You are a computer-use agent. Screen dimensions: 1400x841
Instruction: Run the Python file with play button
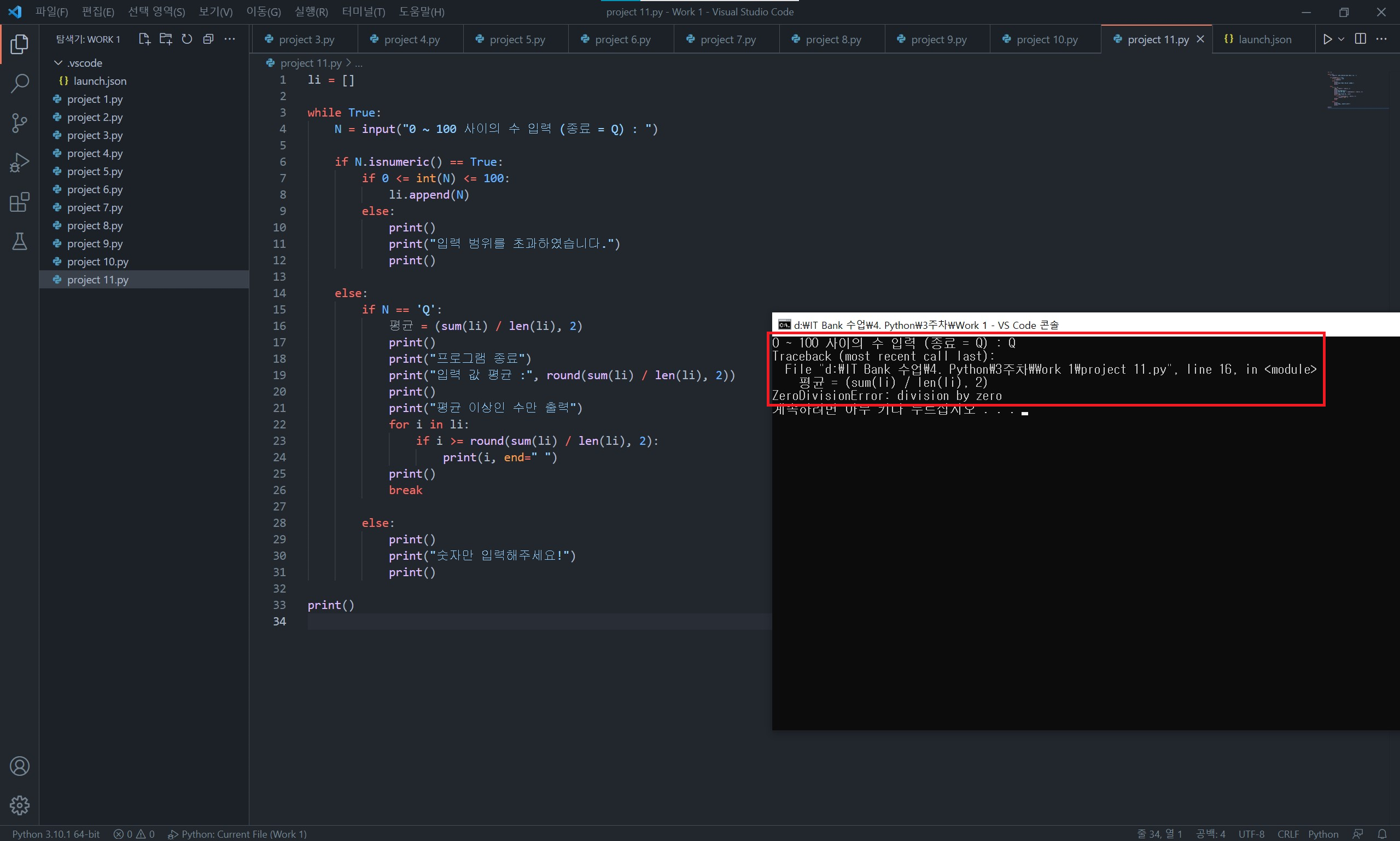(x=1327, y=39)
